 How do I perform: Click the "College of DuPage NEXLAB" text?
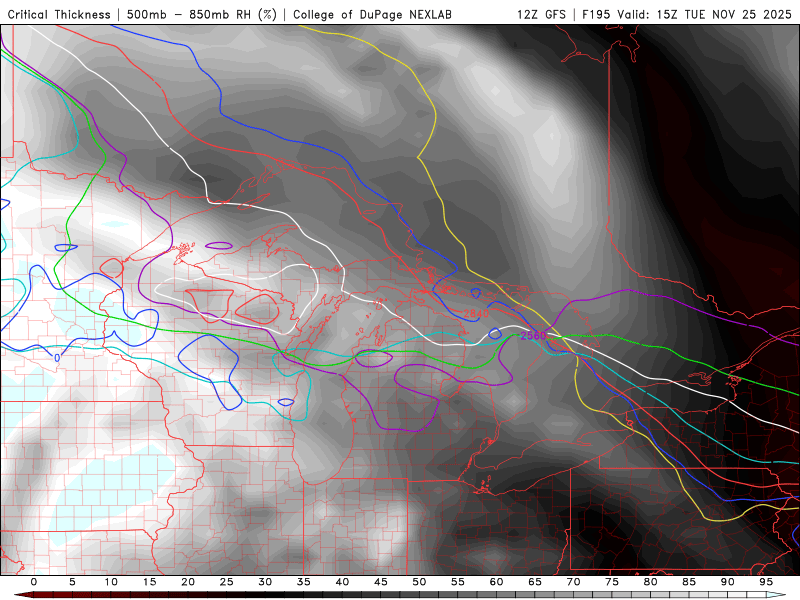[372, 14]
